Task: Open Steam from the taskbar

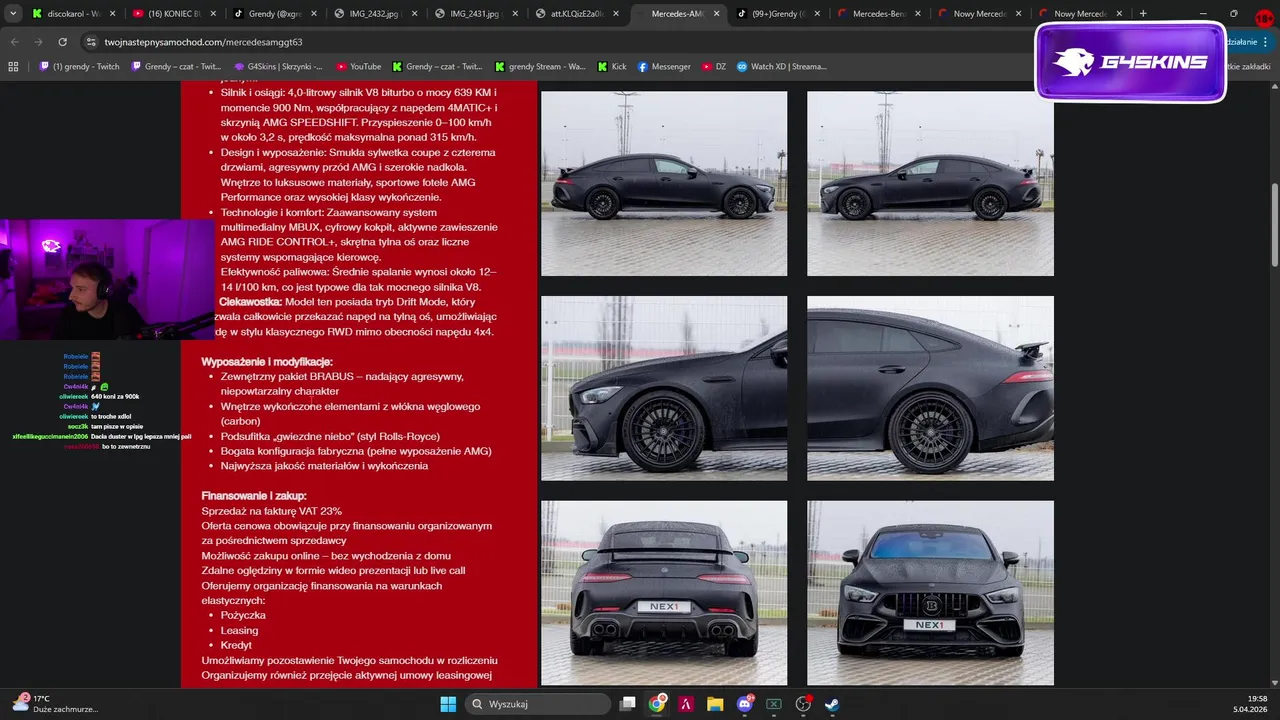Action: click(x=832, y=704)
